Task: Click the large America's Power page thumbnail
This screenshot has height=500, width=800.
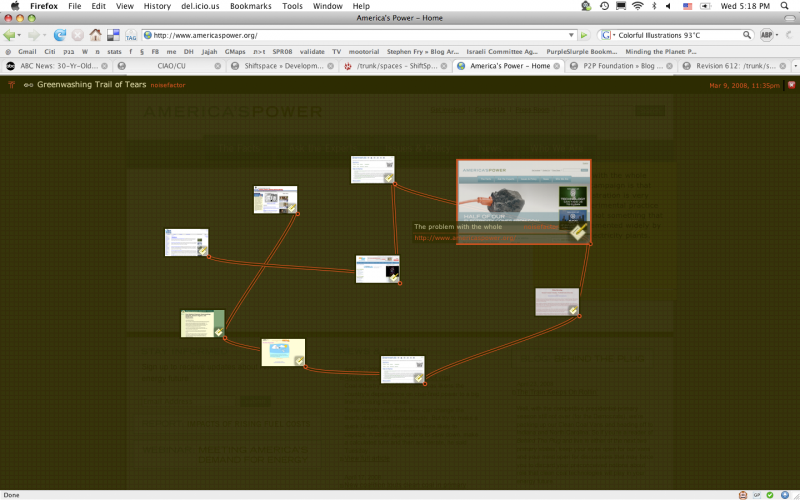Action: [x=523, y=202]
